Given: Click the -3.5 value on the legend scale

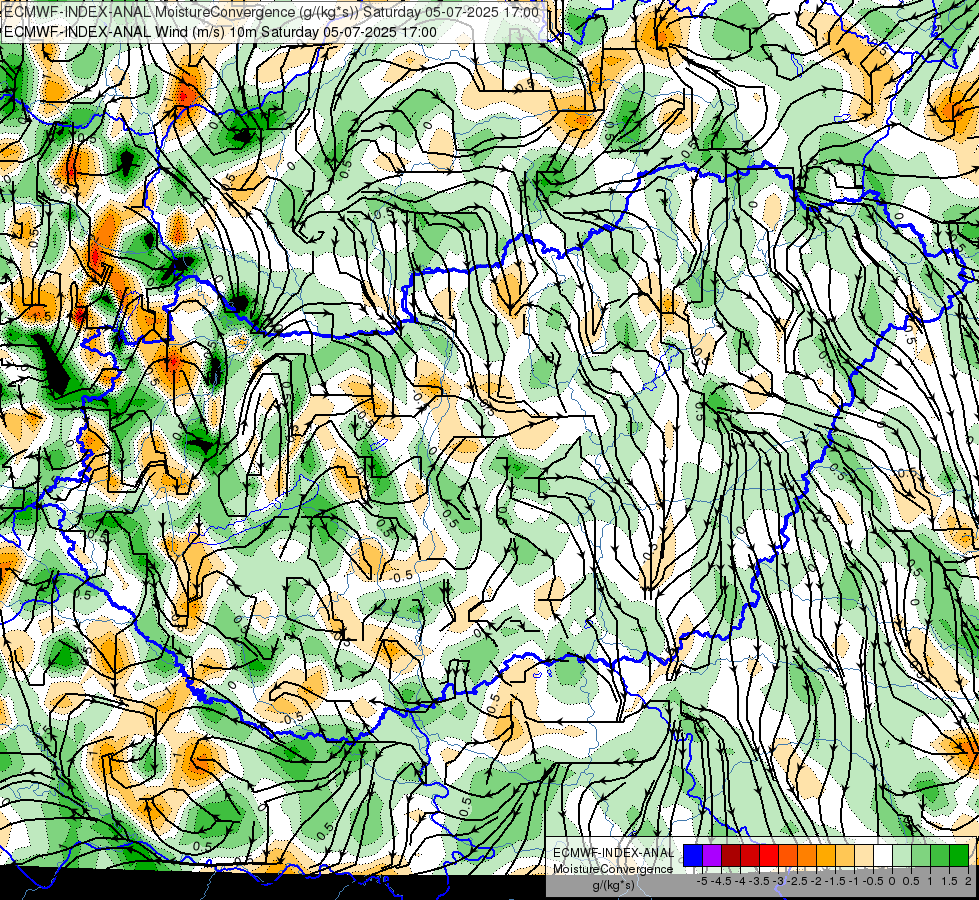Looking at the screenshot, I should (x=759, y=881).
